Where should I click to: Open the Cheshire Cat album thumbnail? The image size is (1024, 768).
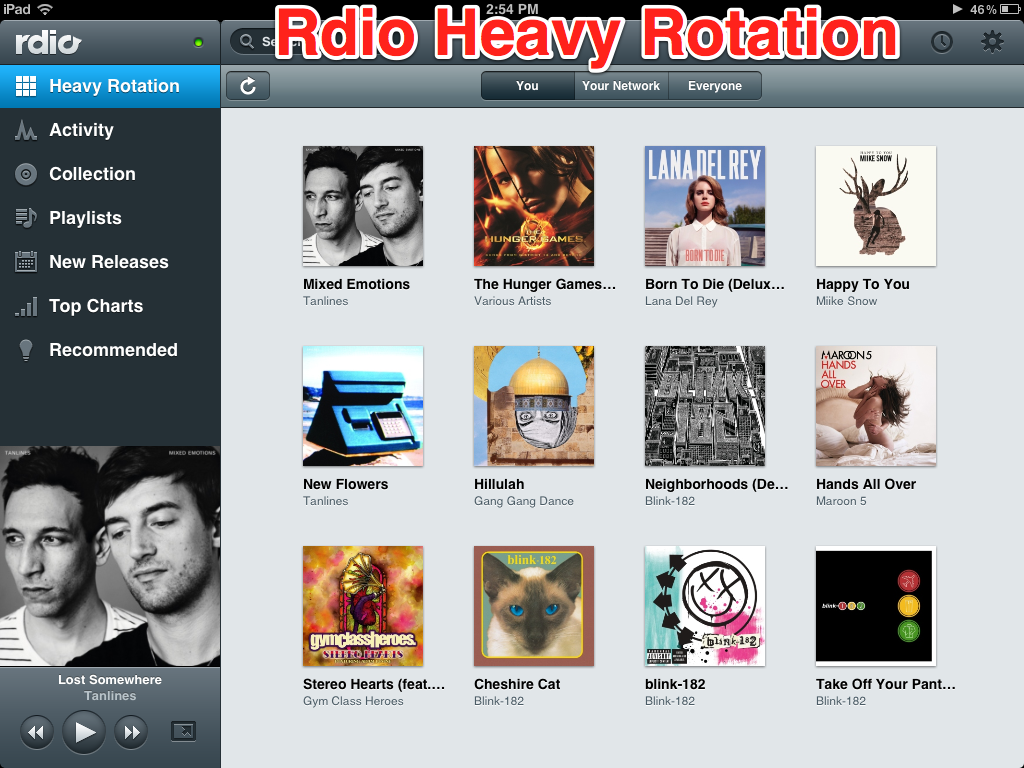click(534, 606)
